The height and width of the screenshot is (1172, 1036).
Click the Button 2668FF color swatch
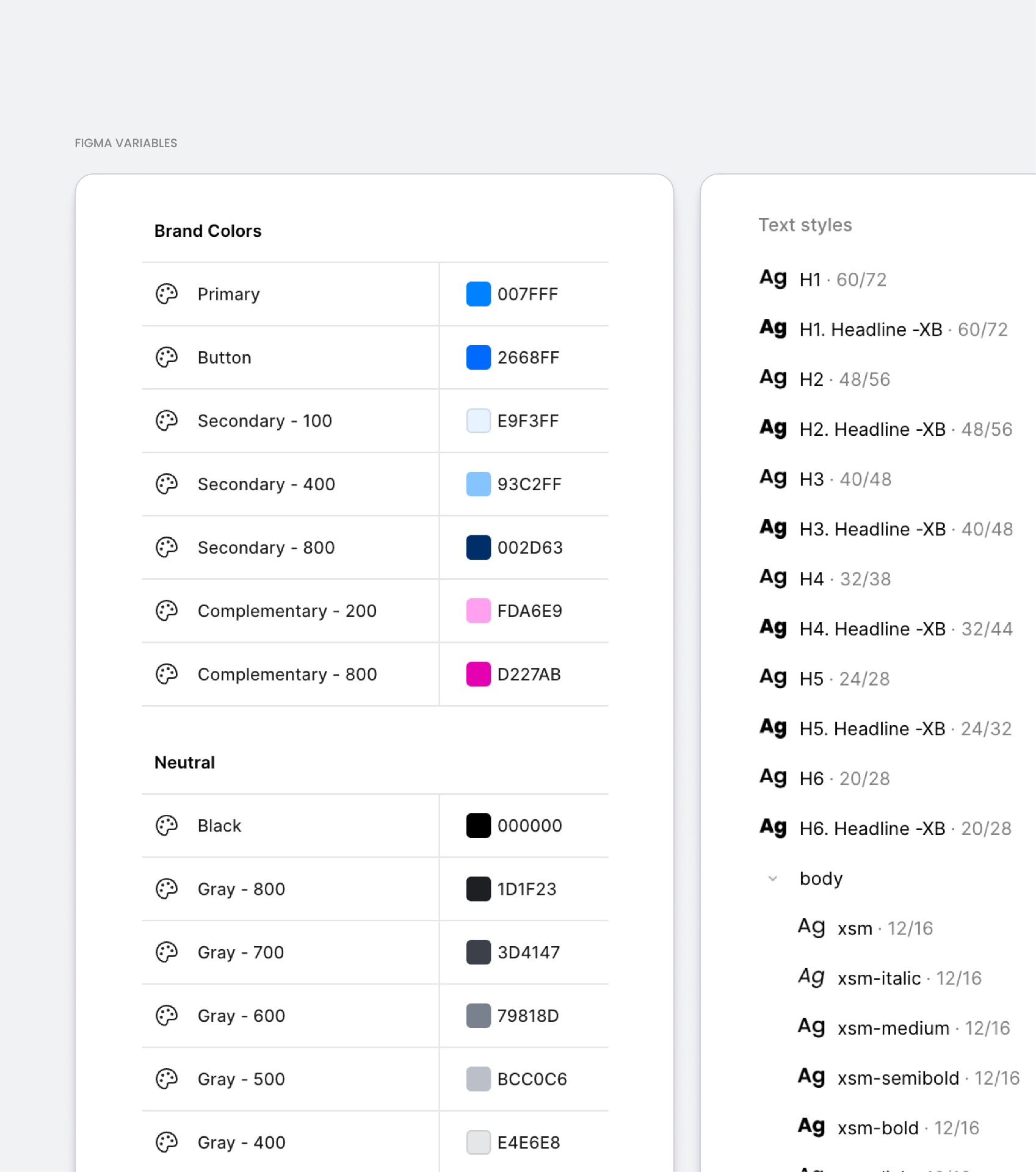[479, 358]
